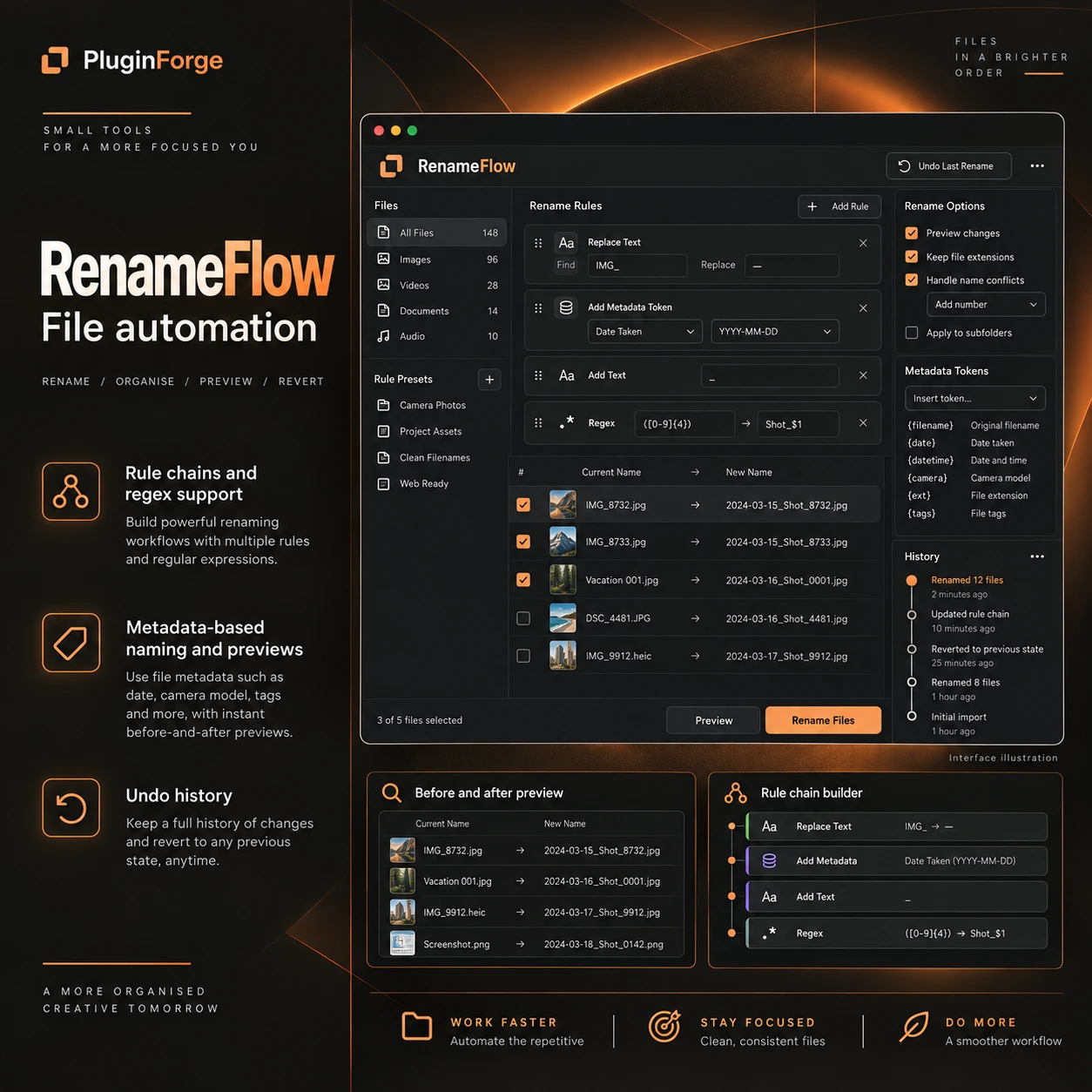Click the Replace text input field
1092x1092 pixels.
coord(792,266)
